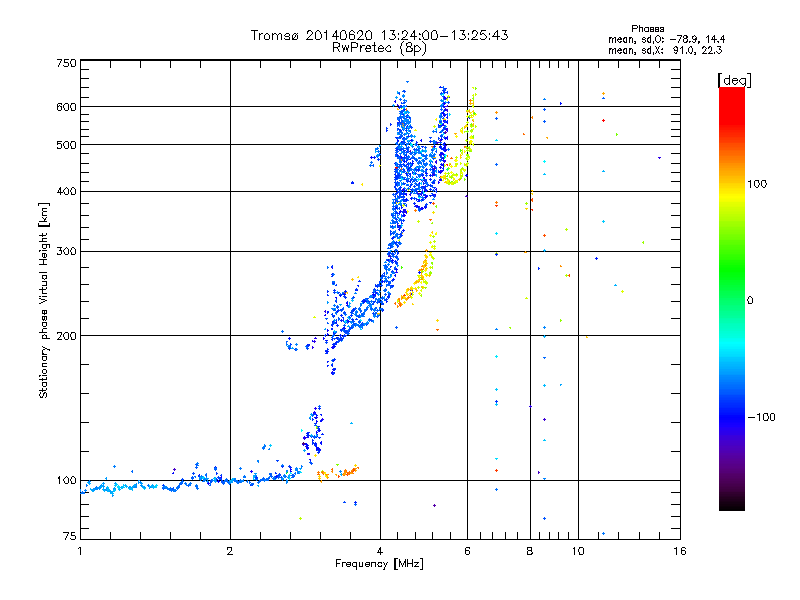Click the 'Phases' header text
800x600 pixels.
[647, 29]
